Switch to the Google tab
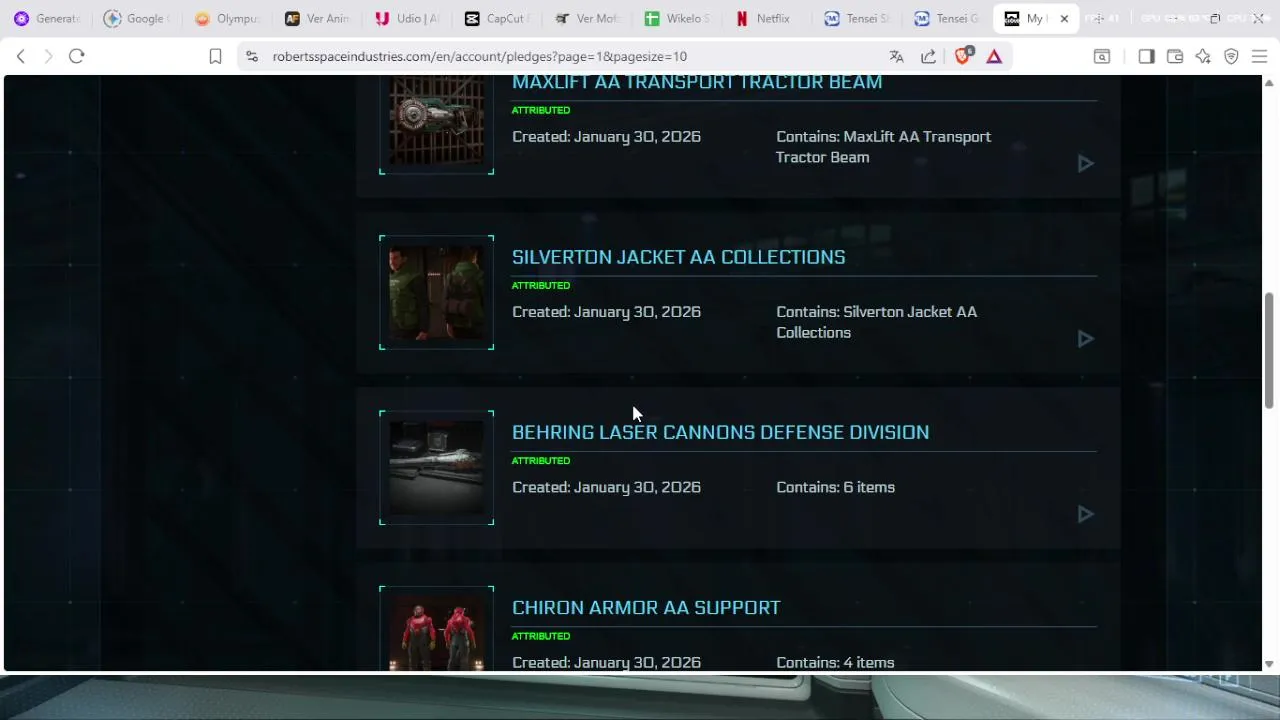 [x=137, y=18]
